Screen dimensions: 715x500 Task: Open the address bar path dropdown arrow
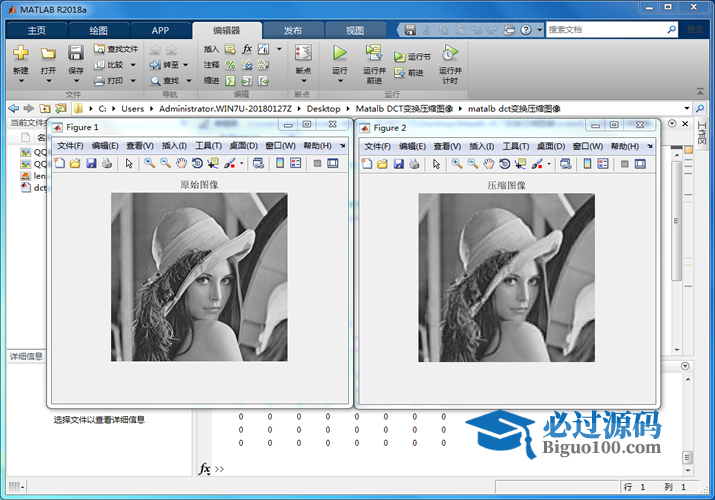point(686,108)
